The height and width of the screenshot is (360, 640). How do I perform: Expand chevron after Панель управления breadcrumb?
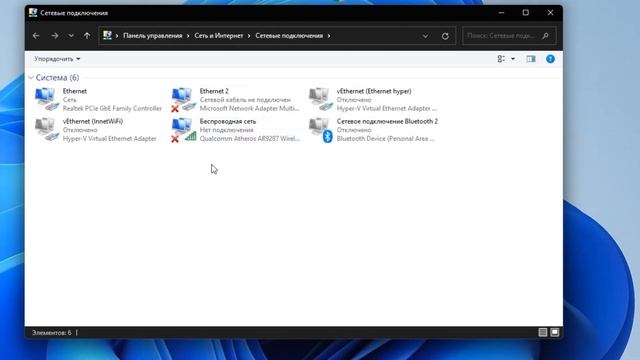point(188,36)
